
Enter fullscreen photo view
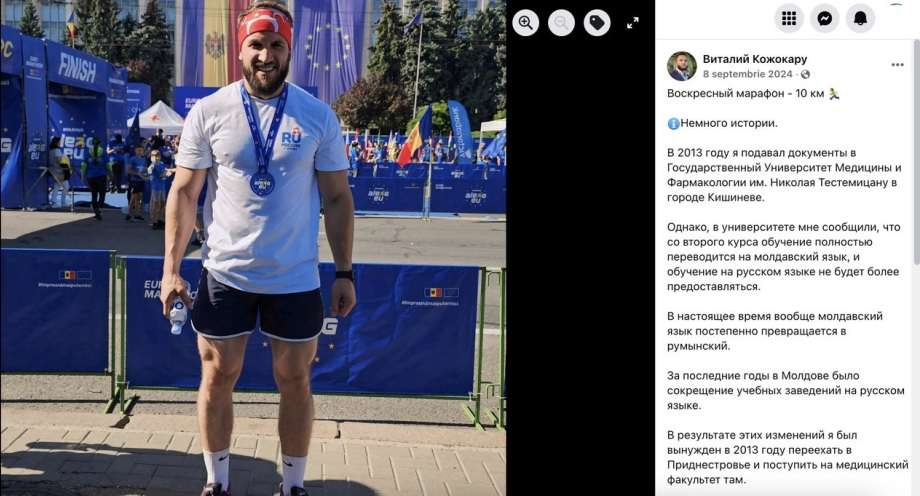pos(632,23)
